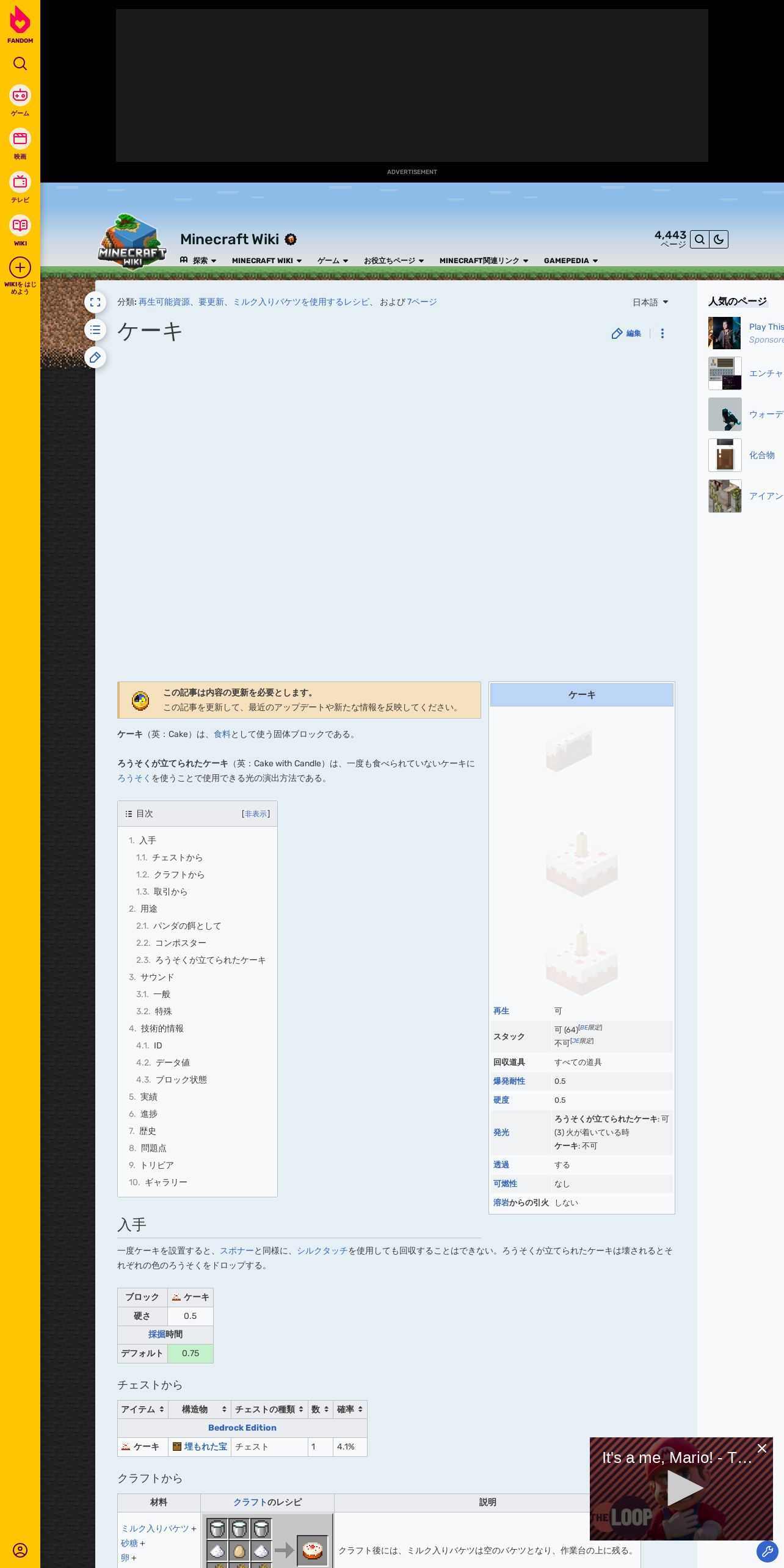Expand the お役立ちページ navigation menu
Image resolution: width=784 pixels, height=1568 pixels.
(x=394, y=261)
